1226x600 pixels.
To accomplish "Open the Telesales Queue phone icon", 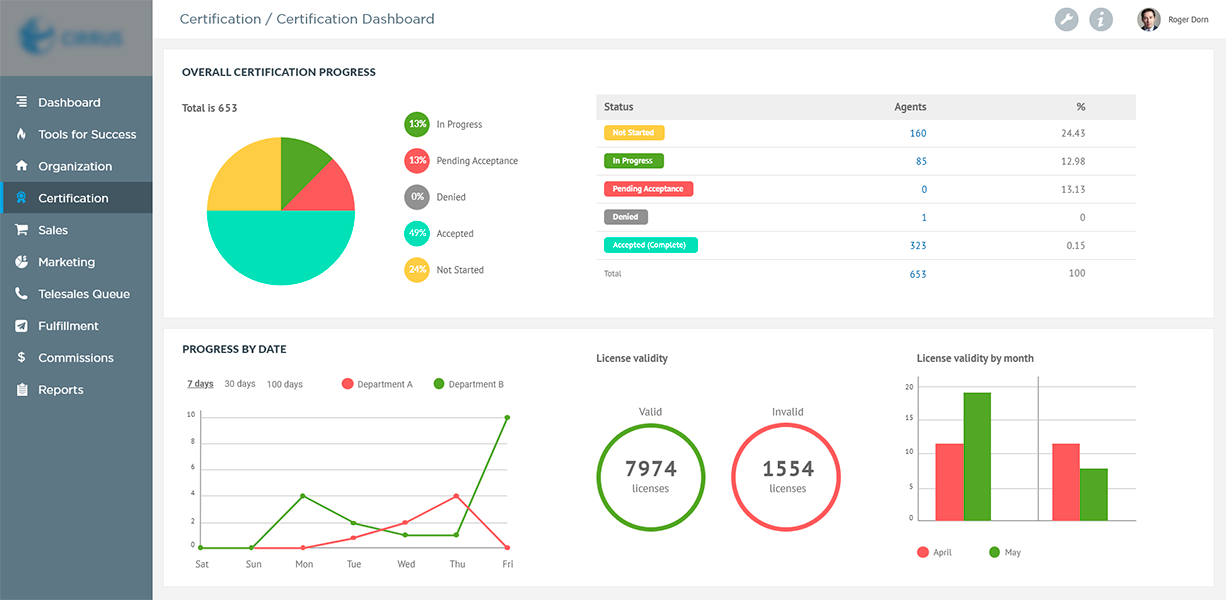I will point(21,294).
